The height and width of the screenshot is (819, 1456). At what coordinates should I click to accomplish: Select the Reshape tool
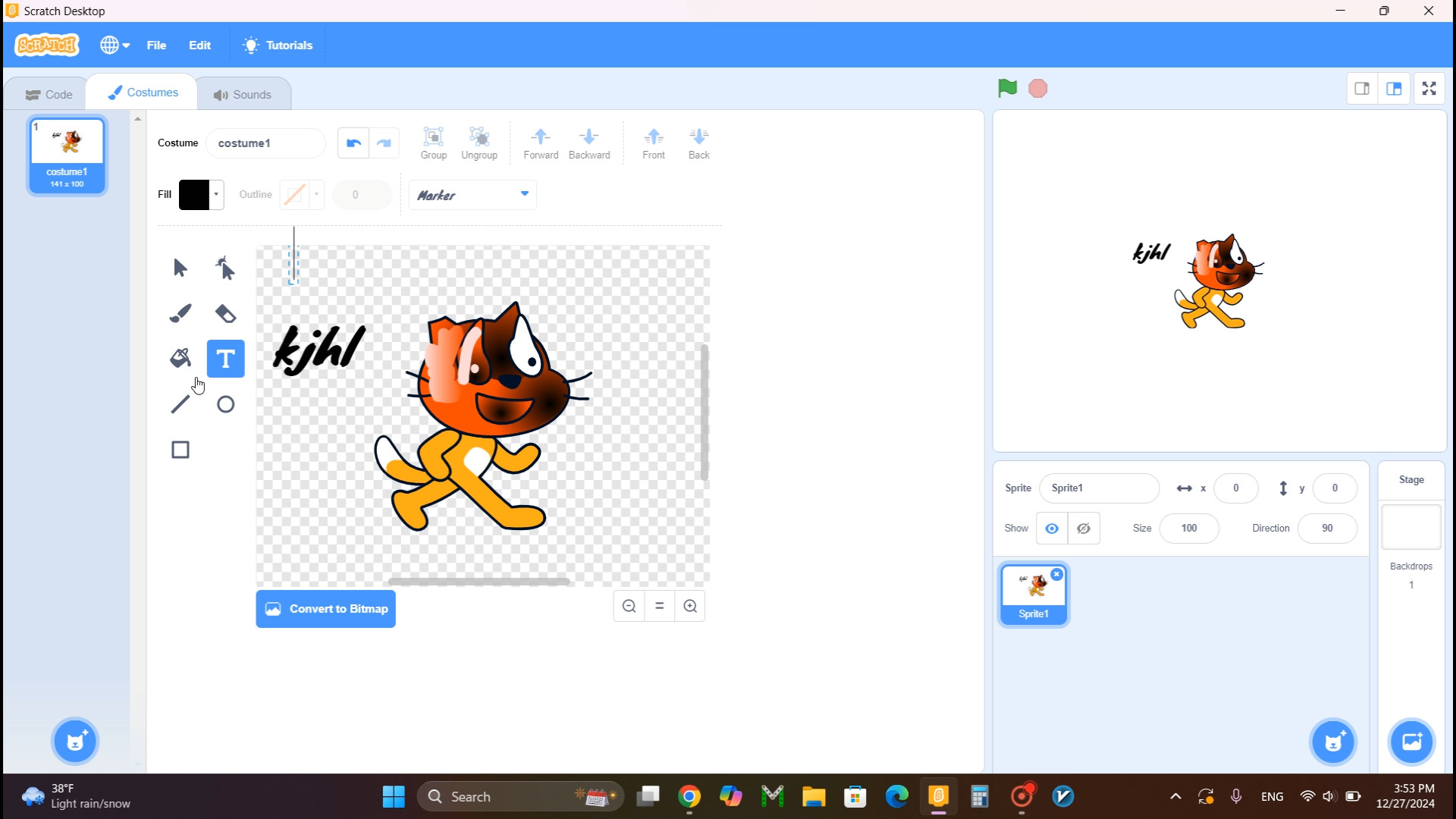225,268
